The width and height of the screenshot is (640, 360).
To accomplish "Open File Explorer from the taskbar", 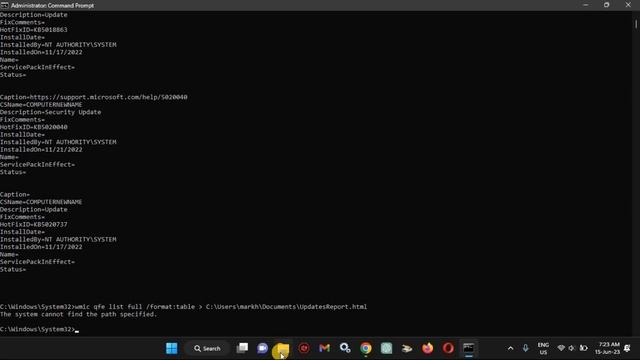I will (x=283, y=348).
